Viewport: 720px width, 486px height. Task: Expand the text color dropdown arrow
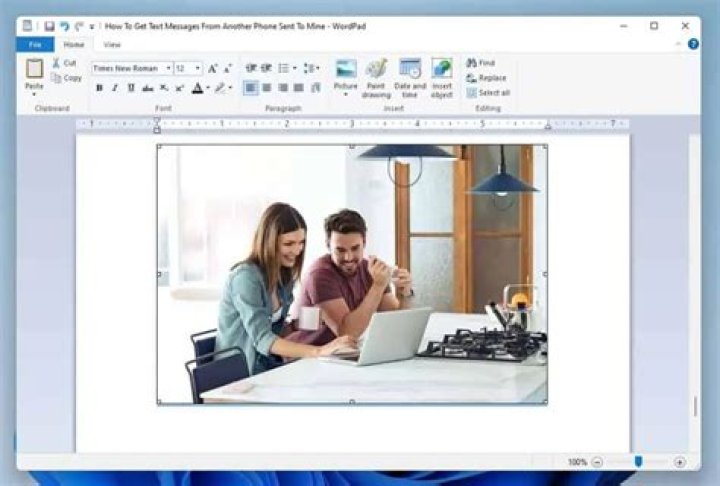pos(208,88)
